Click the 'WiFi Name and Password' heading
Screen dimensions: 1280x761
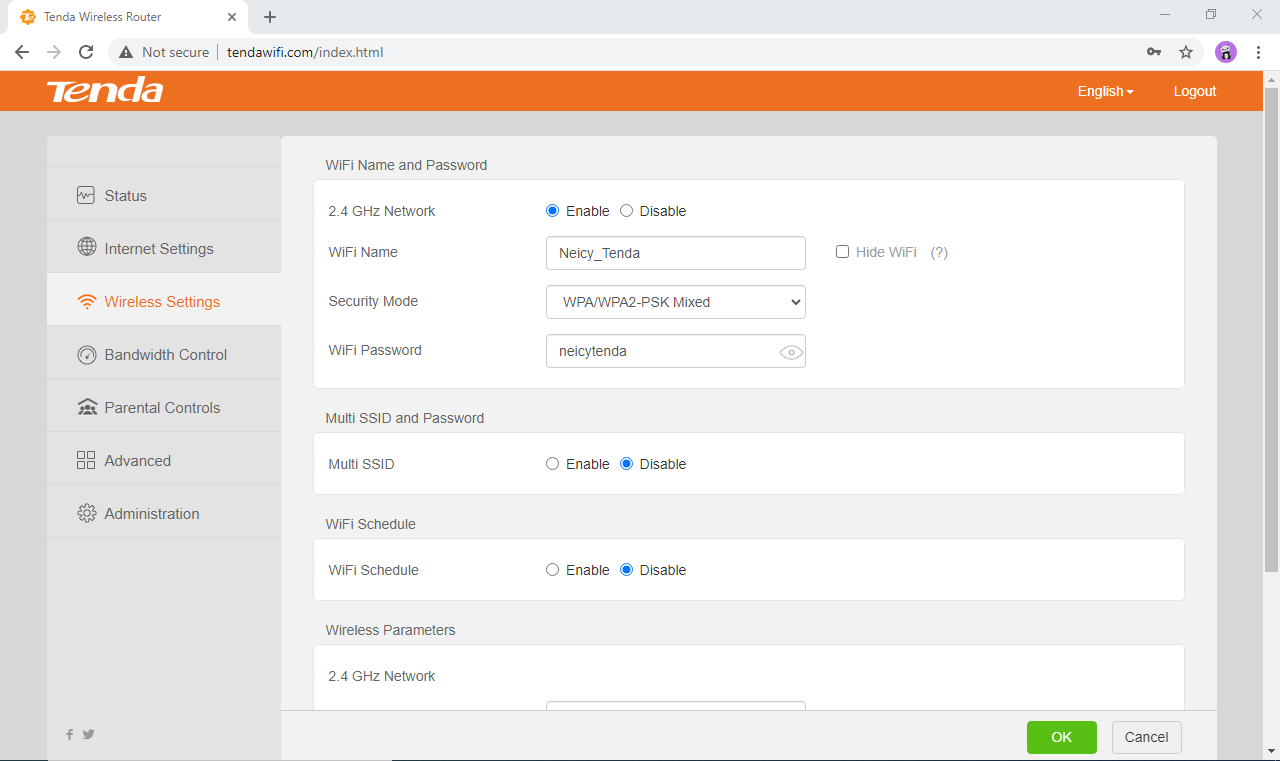pos(406,165)
